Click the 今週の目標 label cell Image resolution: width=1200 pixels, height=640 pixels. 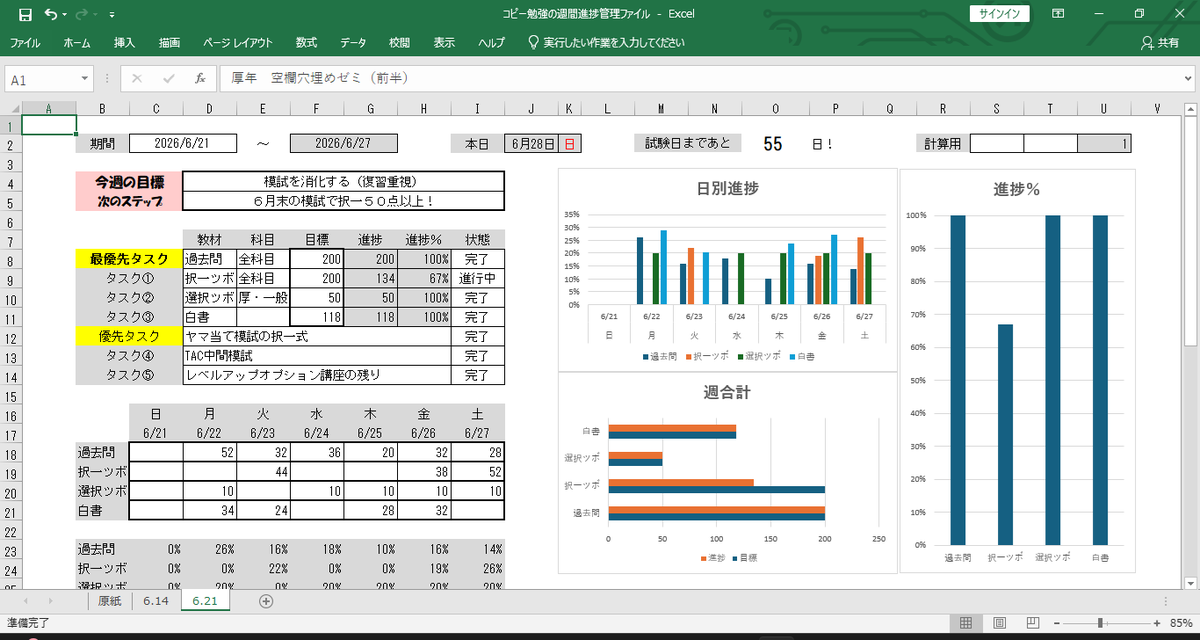pos(129,181)
